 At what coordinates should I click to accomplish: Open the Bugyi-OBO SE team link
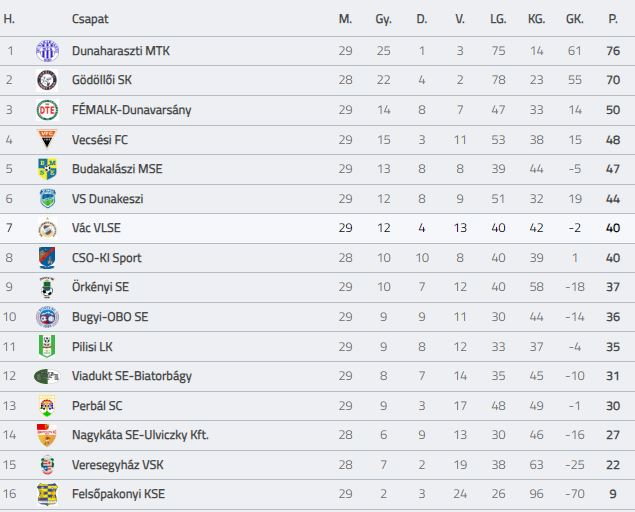(x=110, y=317)
